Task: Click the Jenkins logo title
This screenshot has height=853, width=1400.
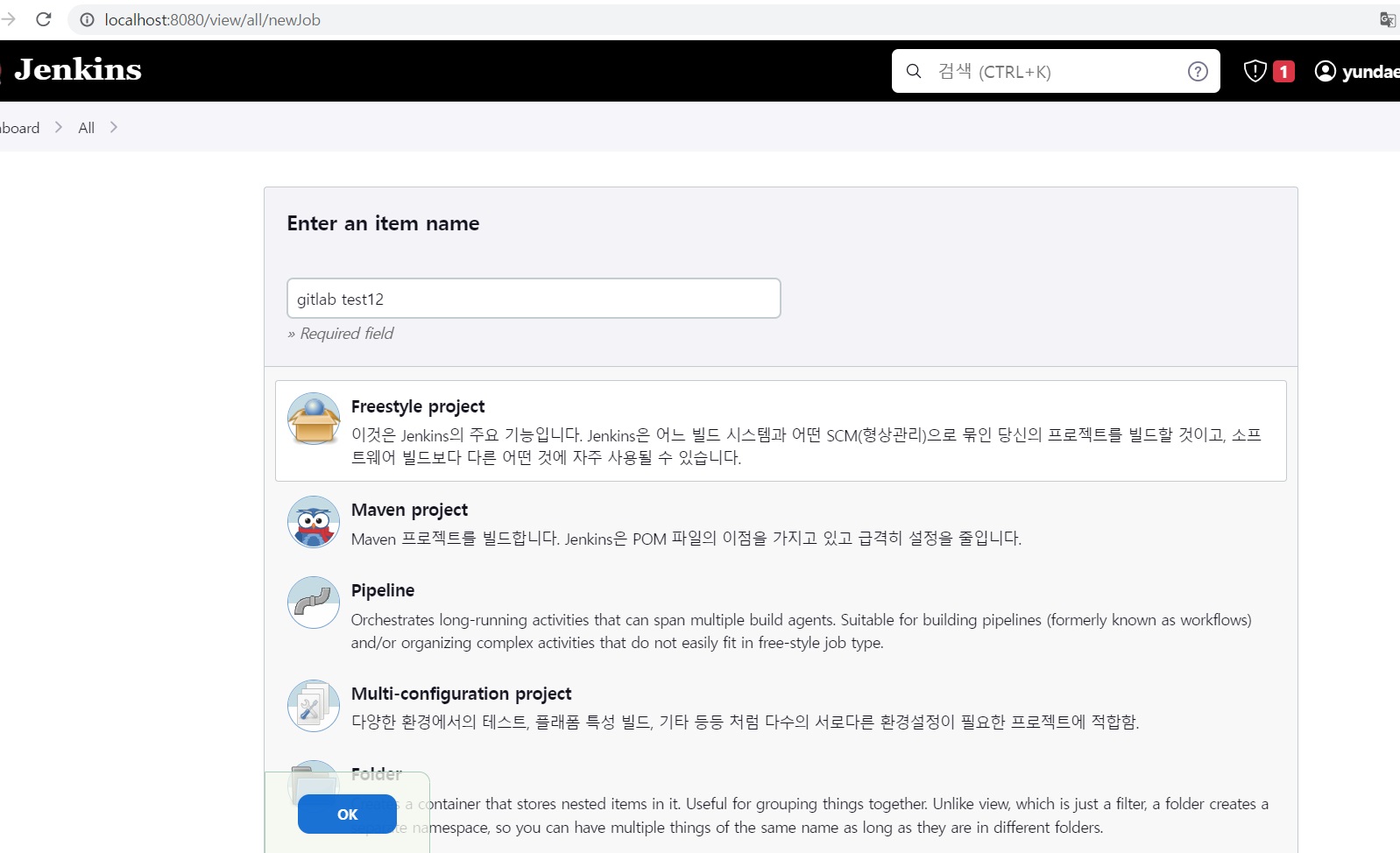Action: click(x=77, y=69)
